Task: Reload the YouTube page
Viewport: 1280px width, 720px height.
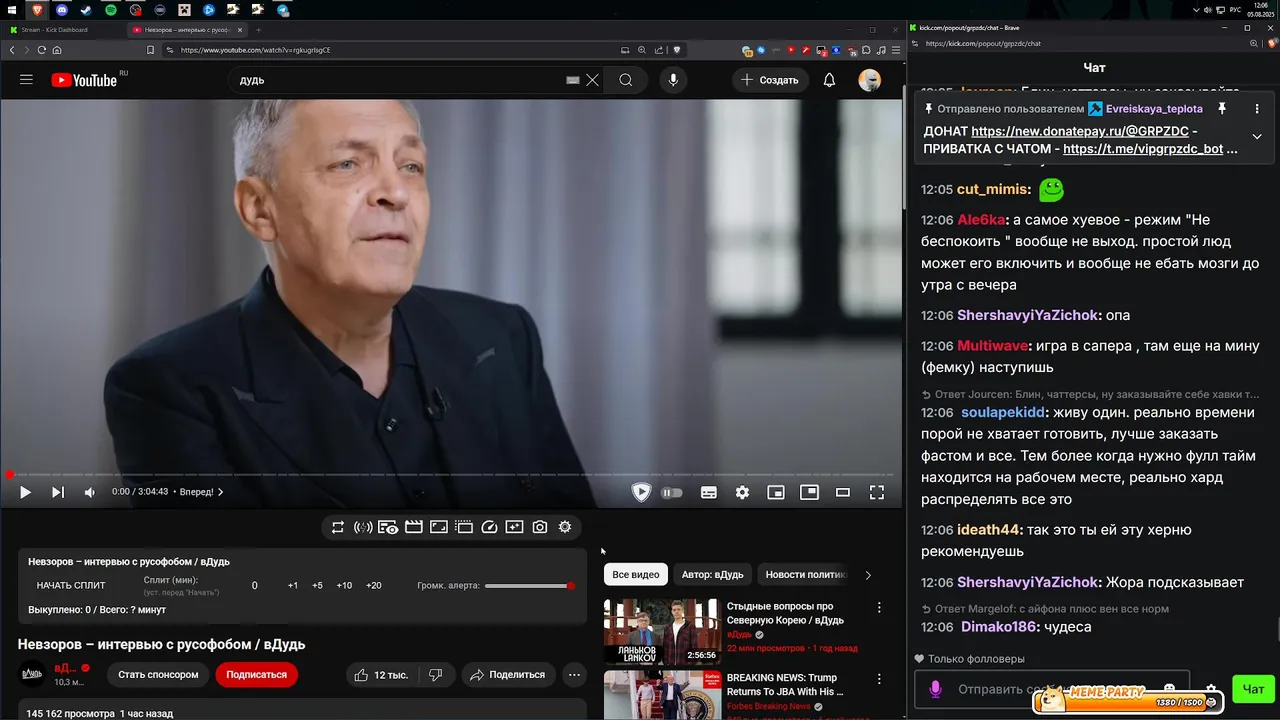Action: point(41,50)
